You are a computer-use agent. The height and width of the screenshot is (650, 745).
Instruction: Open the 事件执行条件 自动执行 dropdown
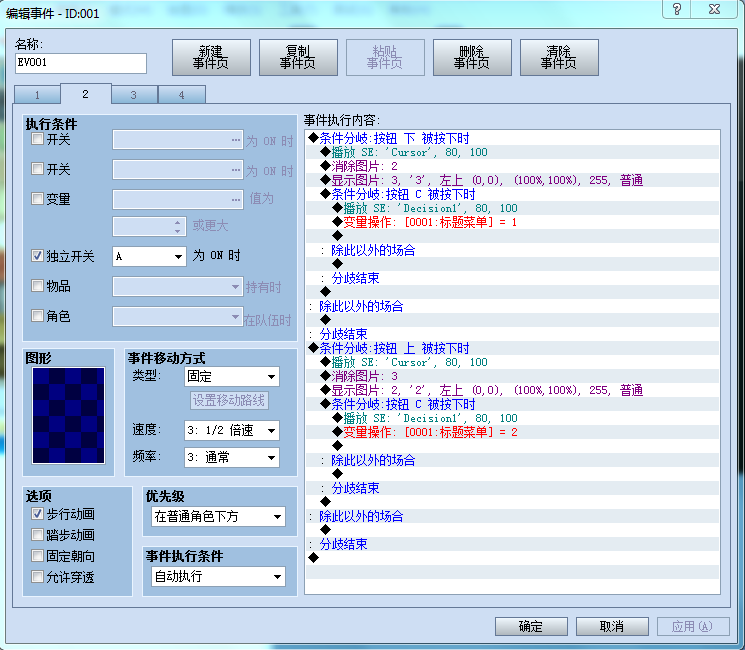pos(219,577)
